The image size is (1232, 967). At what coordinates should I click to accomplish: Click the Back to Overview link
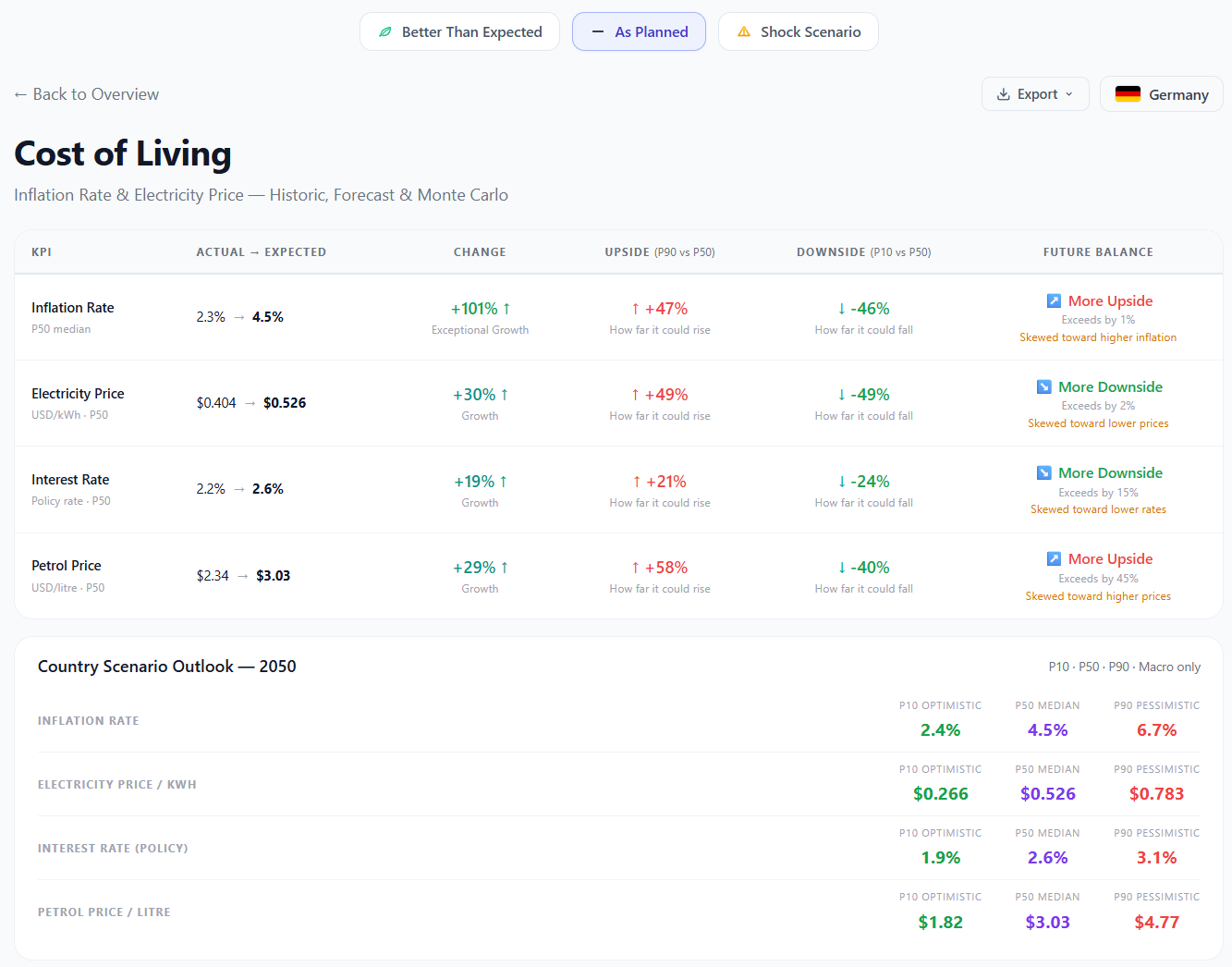pyautogui.click(x=86, y=93)
